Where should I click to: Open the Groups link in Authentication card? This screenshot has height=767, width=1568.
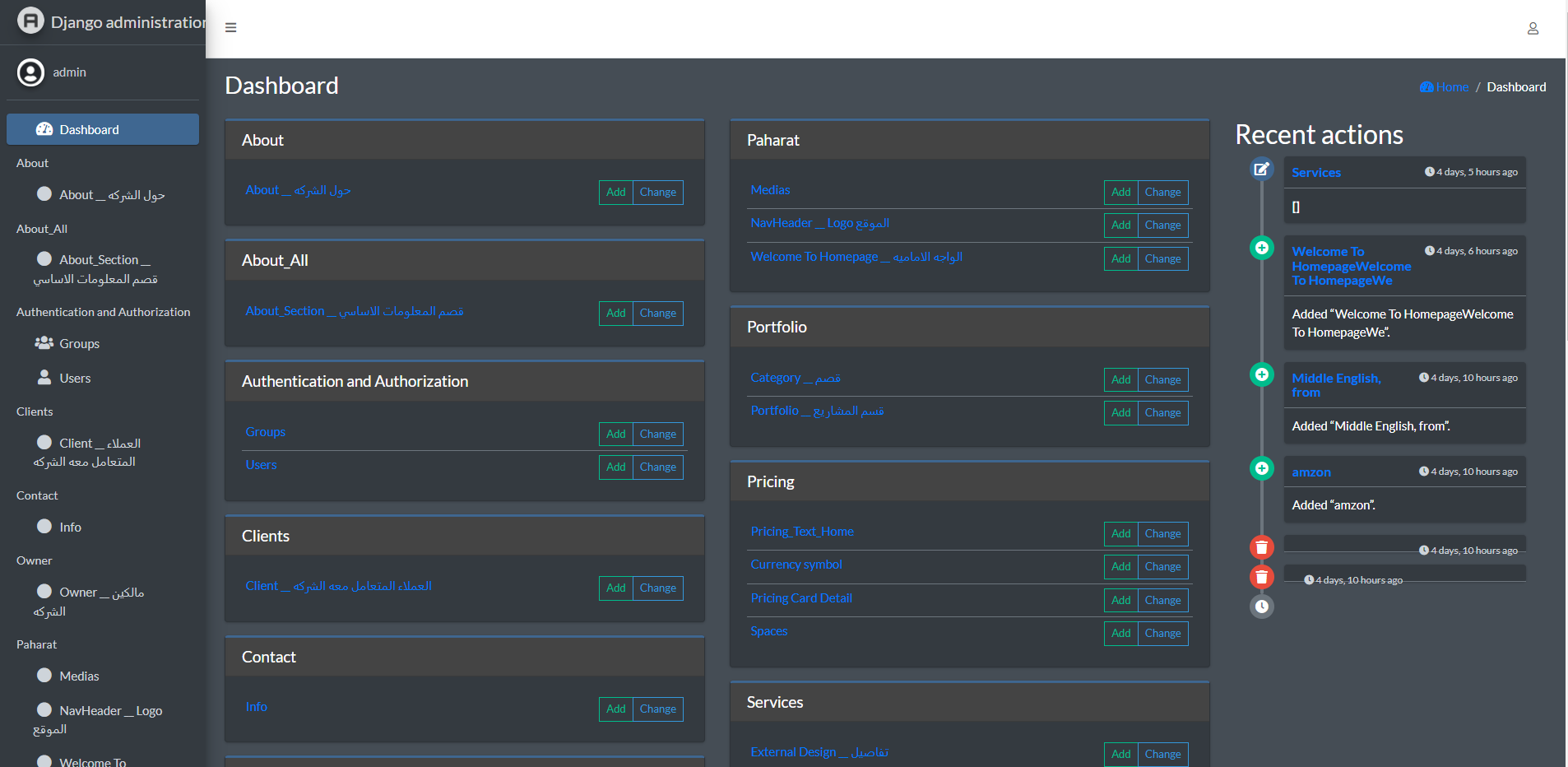[265, 432]
